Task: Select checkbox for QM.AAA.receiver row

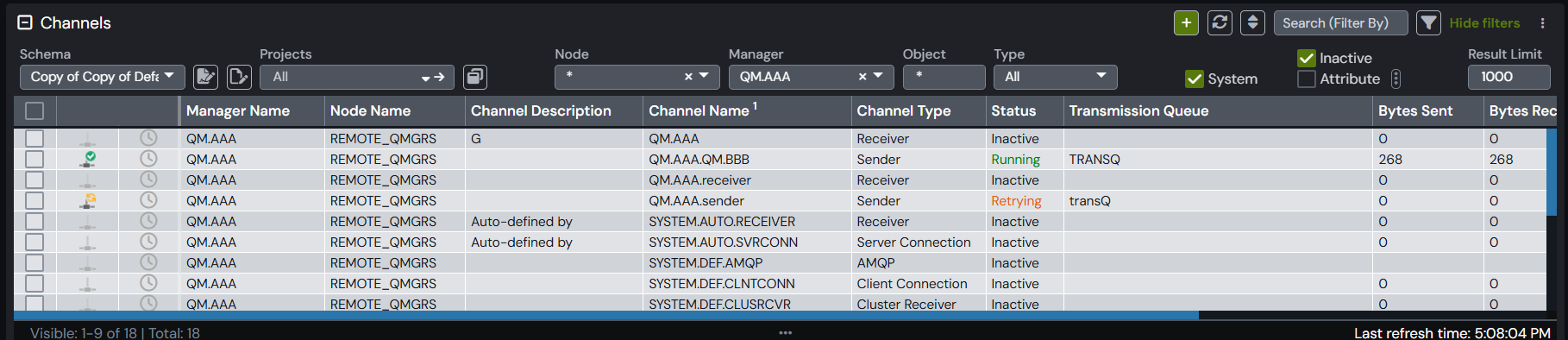Action: pyautogui.click(x=34, y=179)
